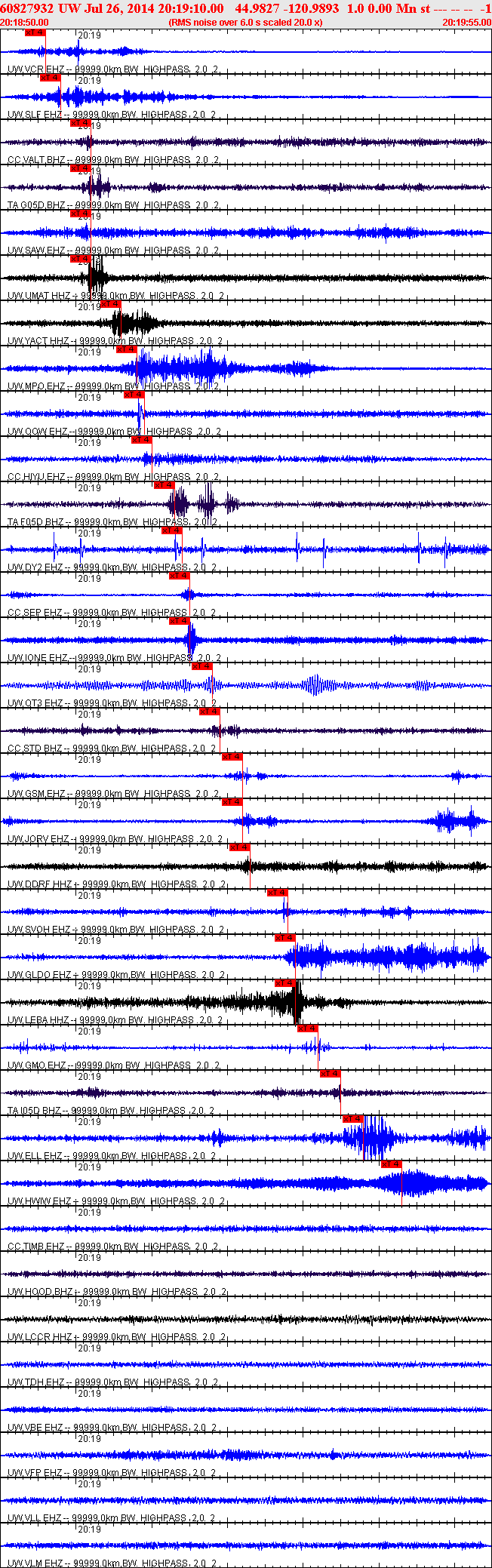Select the UW.LCCR HHZ station label

[x=40, y=1337]
